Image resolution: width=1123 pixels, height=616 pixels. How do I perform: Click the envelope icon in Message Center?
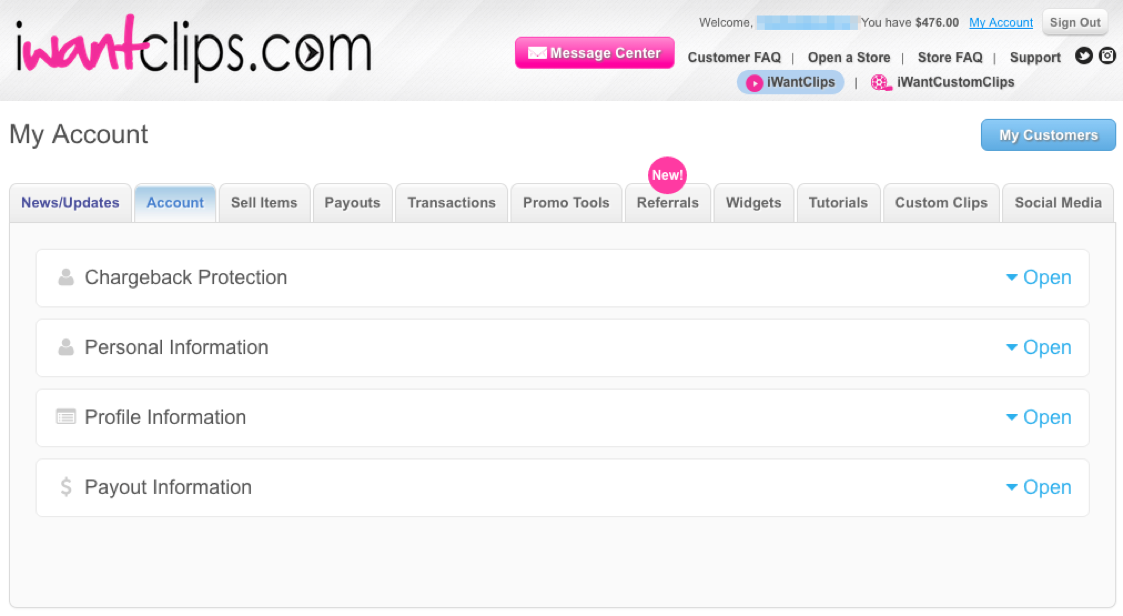[x=537, y=53]
